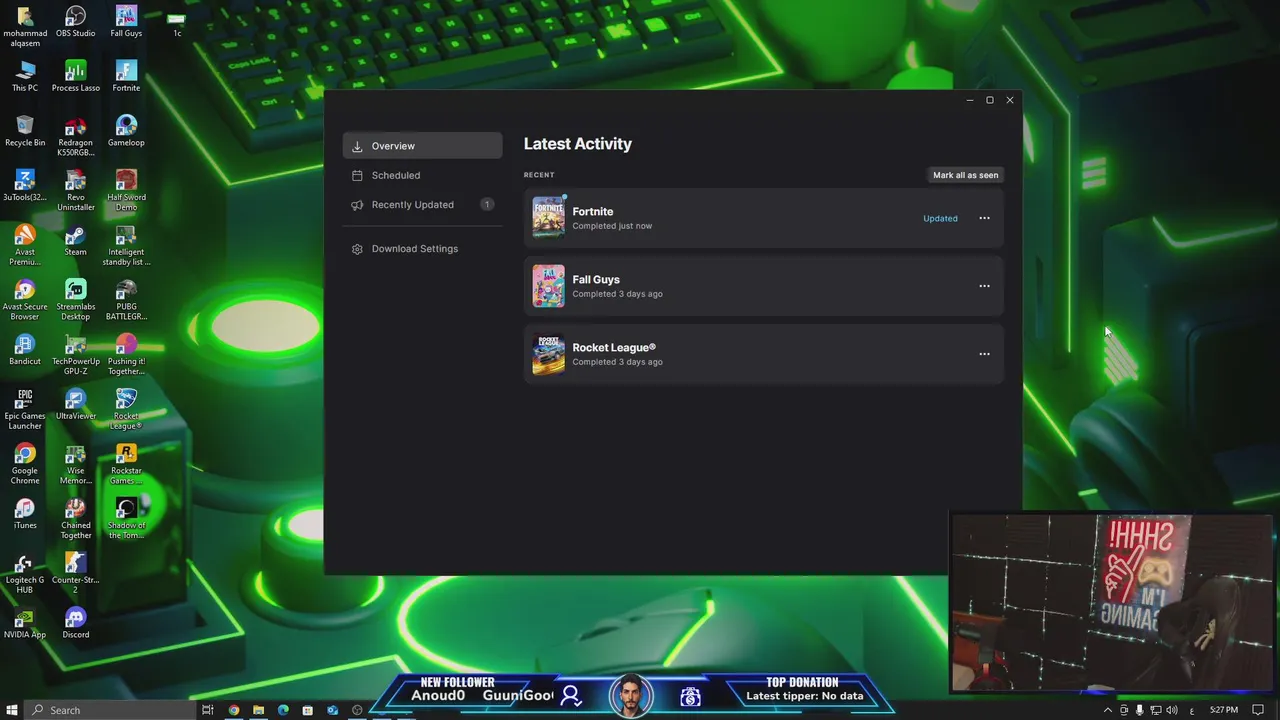Select the Fortnite desktop shortcut
Viewport: 1280px width, 720px height.
pos(126,76)
